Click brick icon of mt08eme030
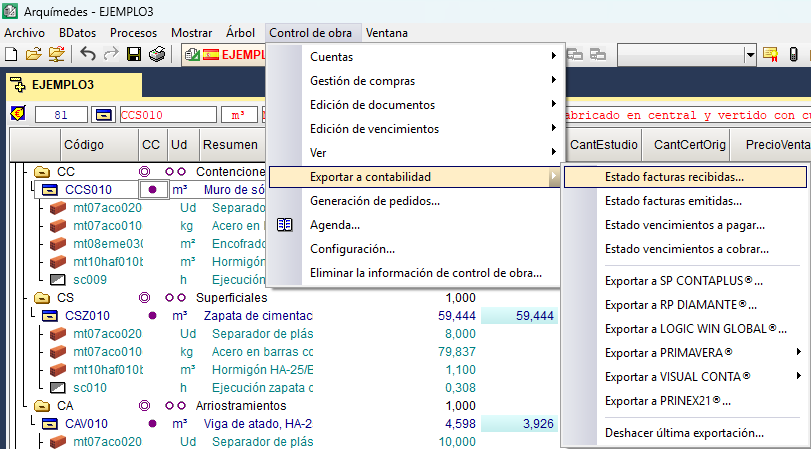This screenshot has height=449, width=811. click(57, 244)
